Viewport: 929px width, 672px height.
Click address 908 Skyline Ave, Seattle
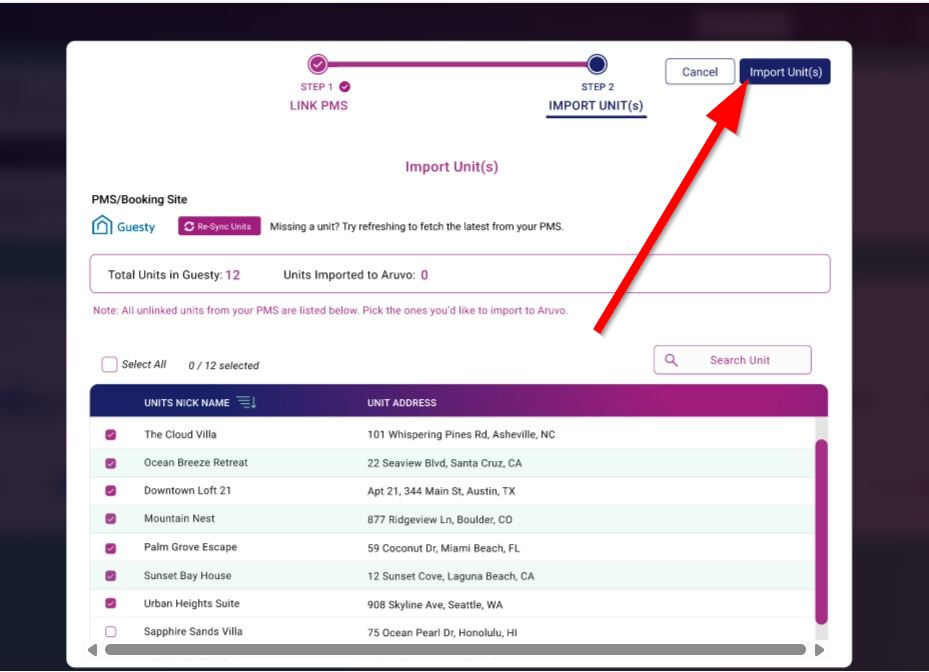click(435, 604)
